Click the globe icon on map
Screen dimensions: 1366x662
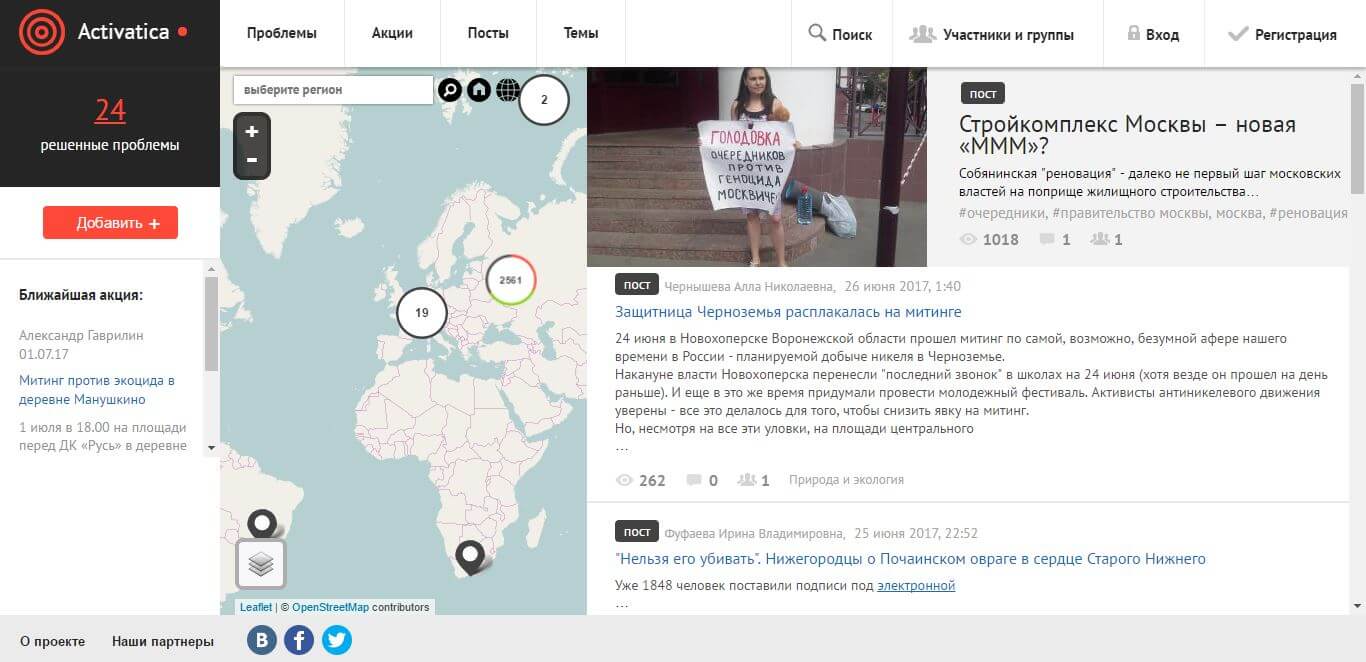[508, 90]
